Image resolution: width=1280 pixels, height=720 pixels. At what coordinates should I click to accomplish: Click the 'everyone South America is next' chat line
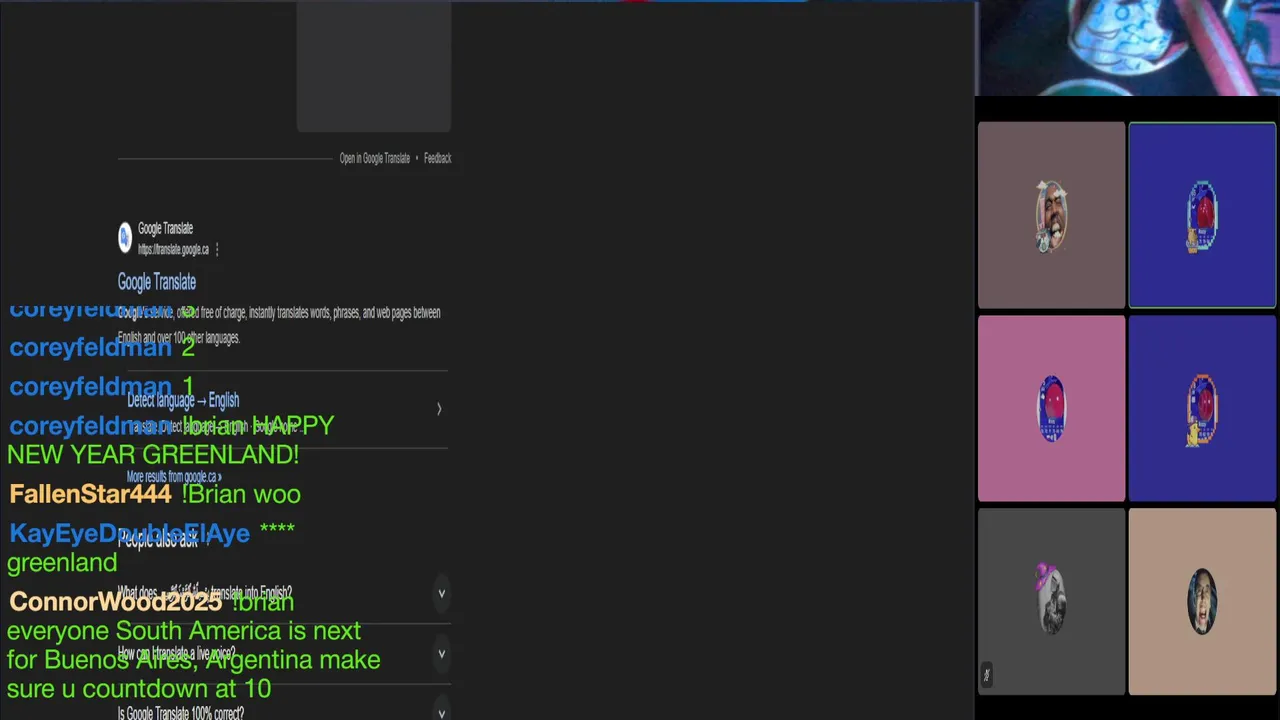(184, 631)
